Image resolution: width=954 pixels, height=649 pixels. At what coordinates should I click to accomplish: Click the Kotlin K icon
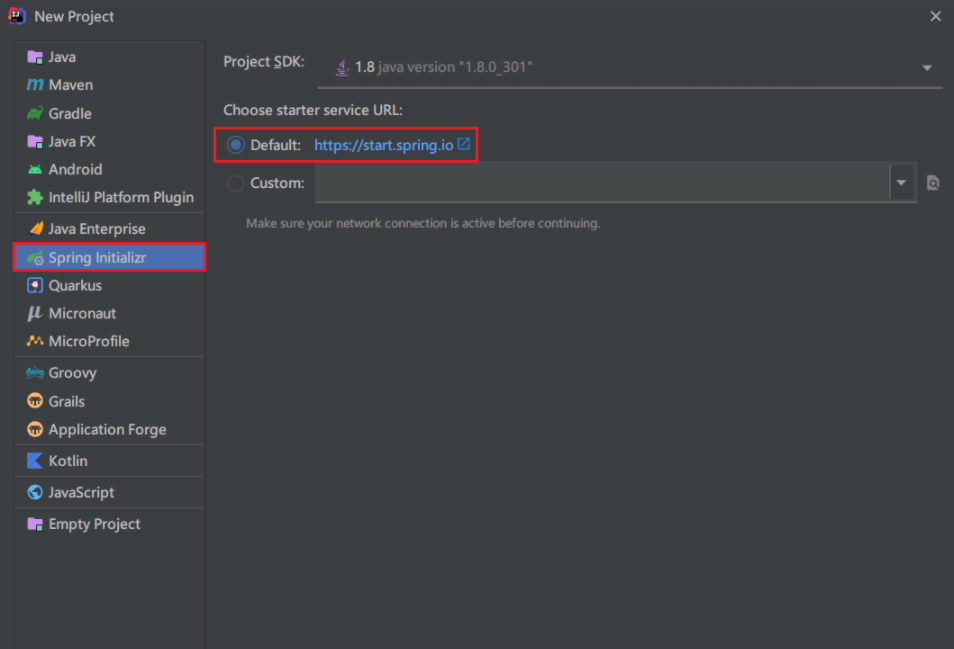point(35,460)
